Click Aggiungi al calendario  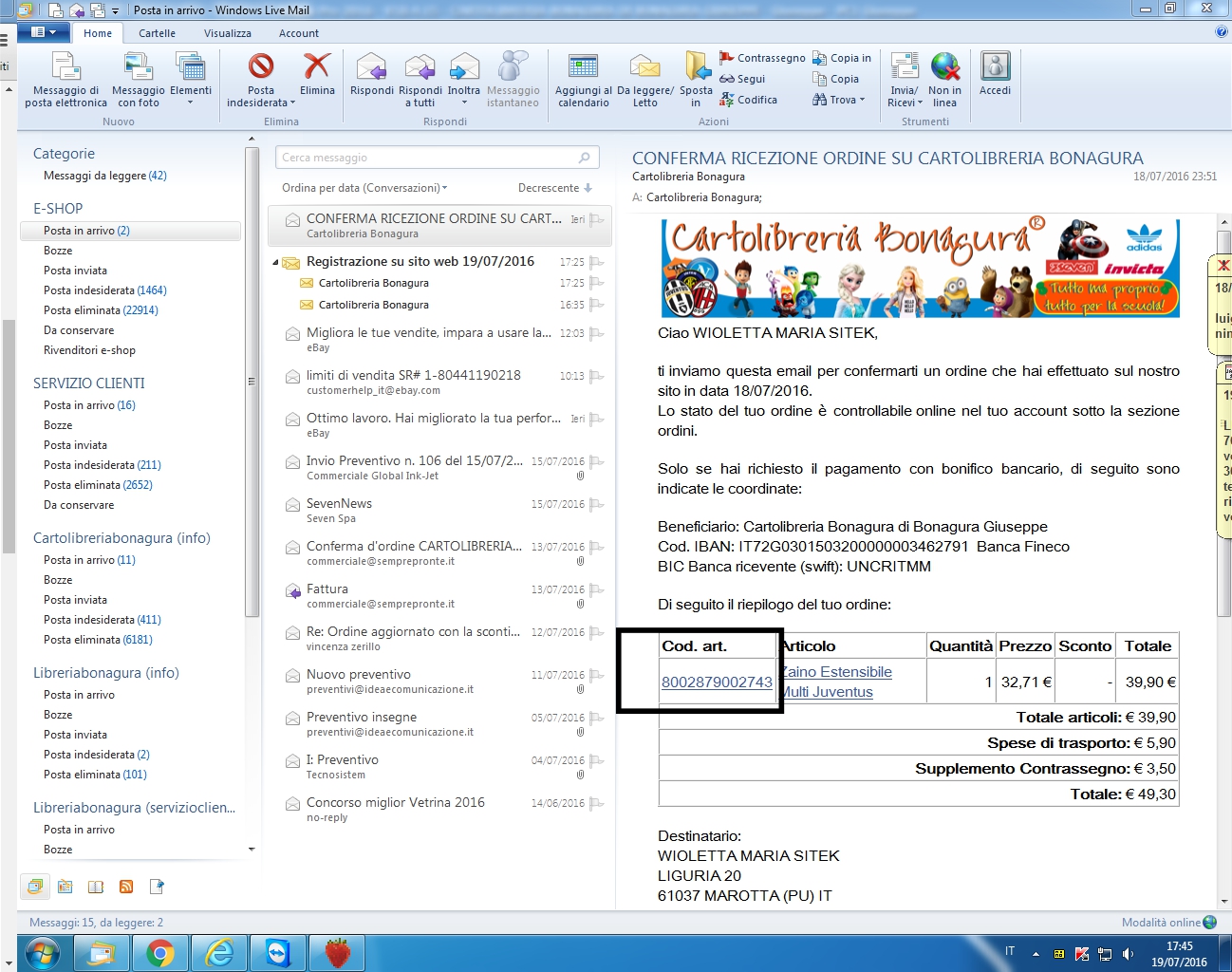(583, 80)
